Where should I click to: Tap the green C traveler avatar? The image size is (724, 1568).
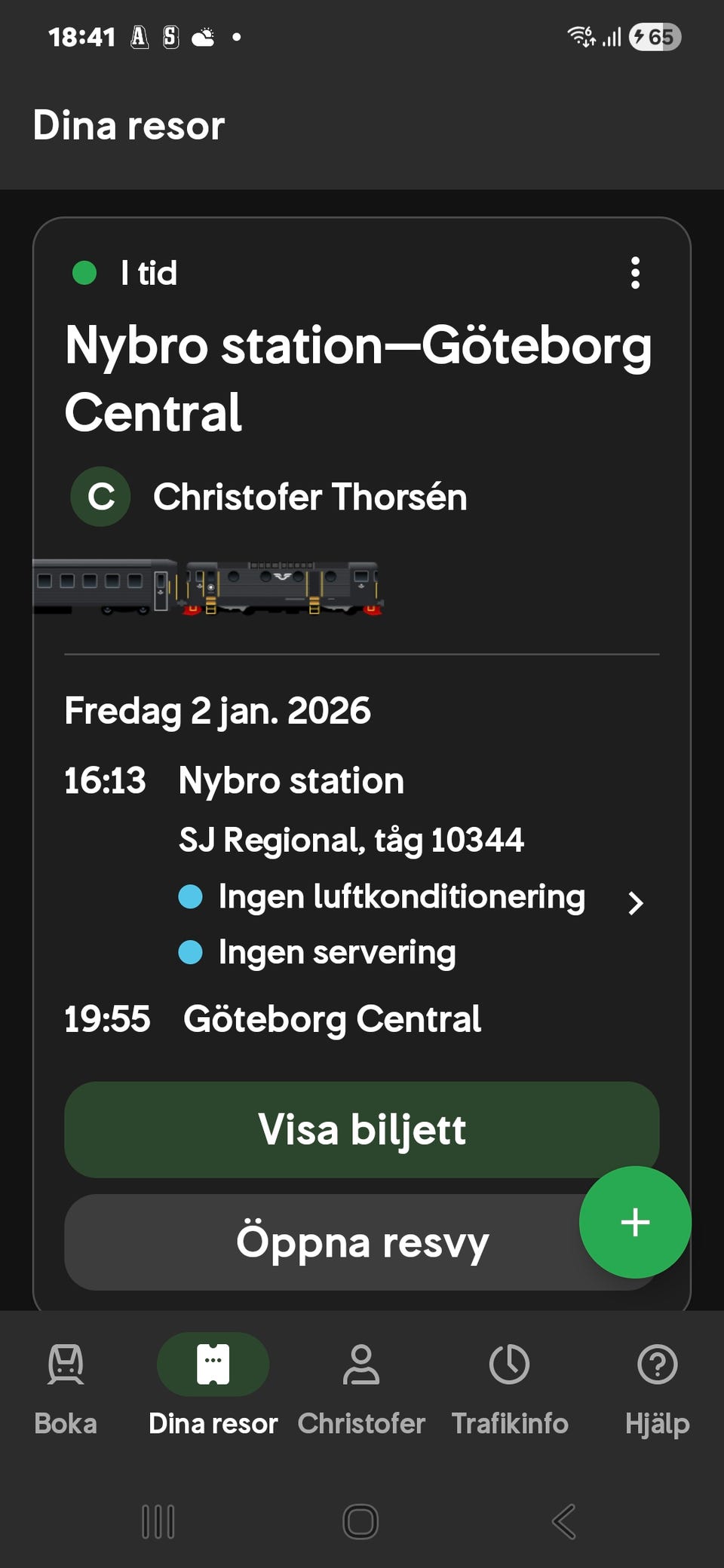(100, 497)
